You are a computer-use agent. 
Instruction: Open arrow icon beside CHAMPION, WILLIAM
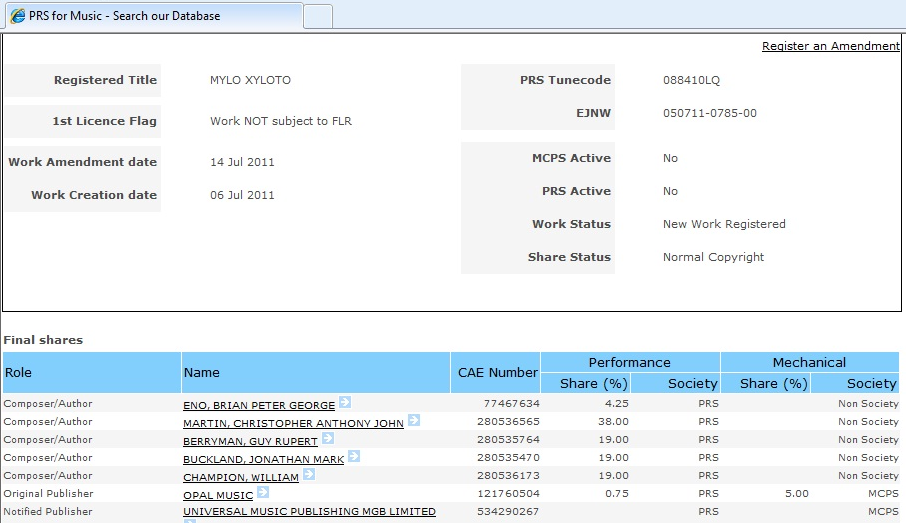(309, 474)
